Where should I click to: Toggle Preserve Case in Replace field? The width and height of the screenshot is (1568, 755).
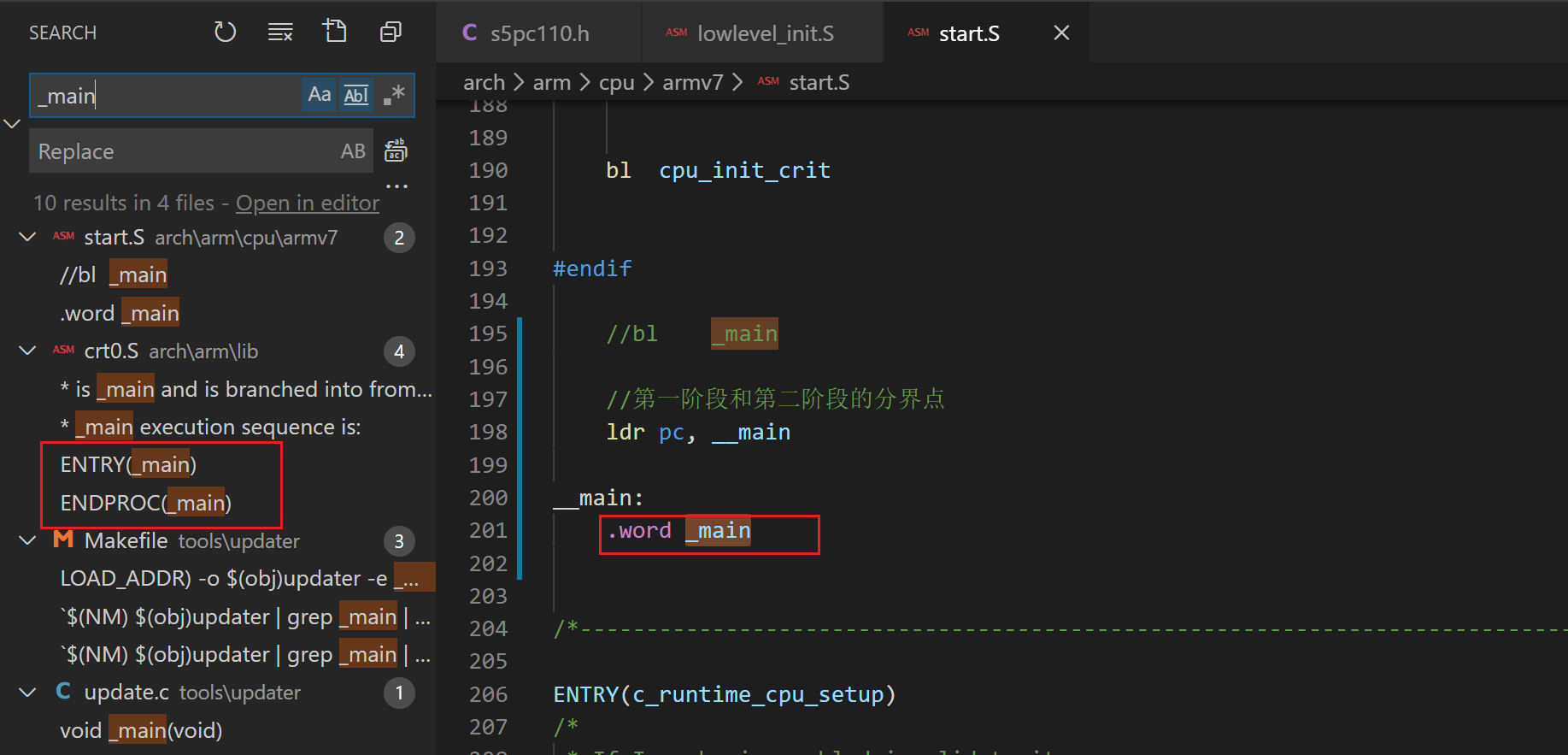353,151
